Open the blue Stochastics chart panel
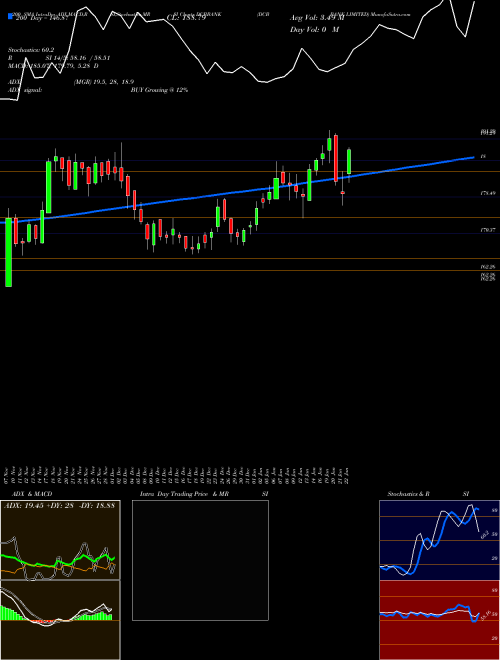 [439, 540]
